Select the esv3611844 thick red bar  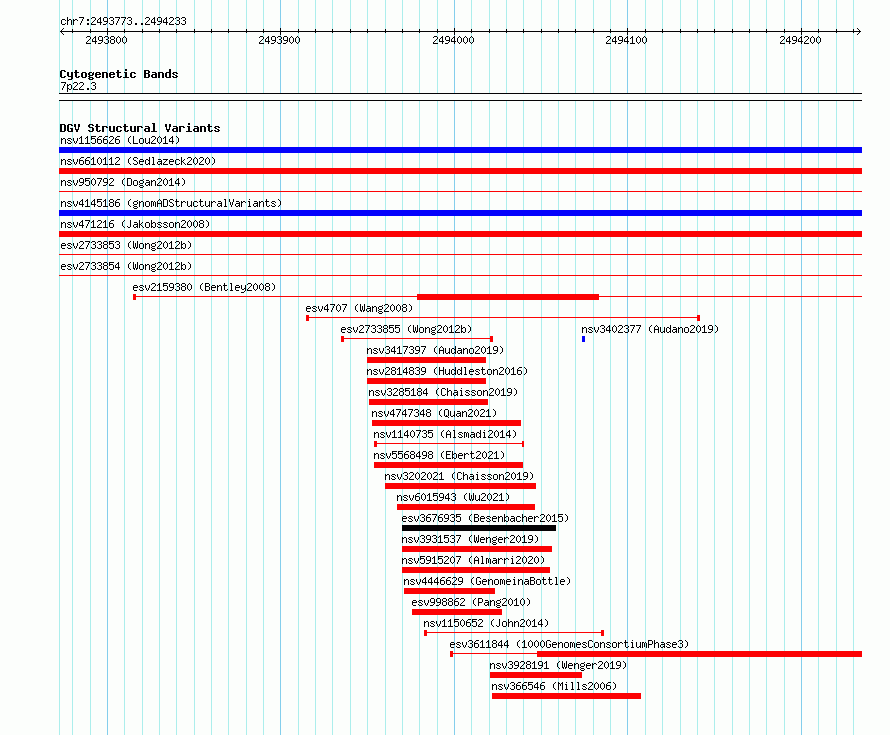pos(699,654)
